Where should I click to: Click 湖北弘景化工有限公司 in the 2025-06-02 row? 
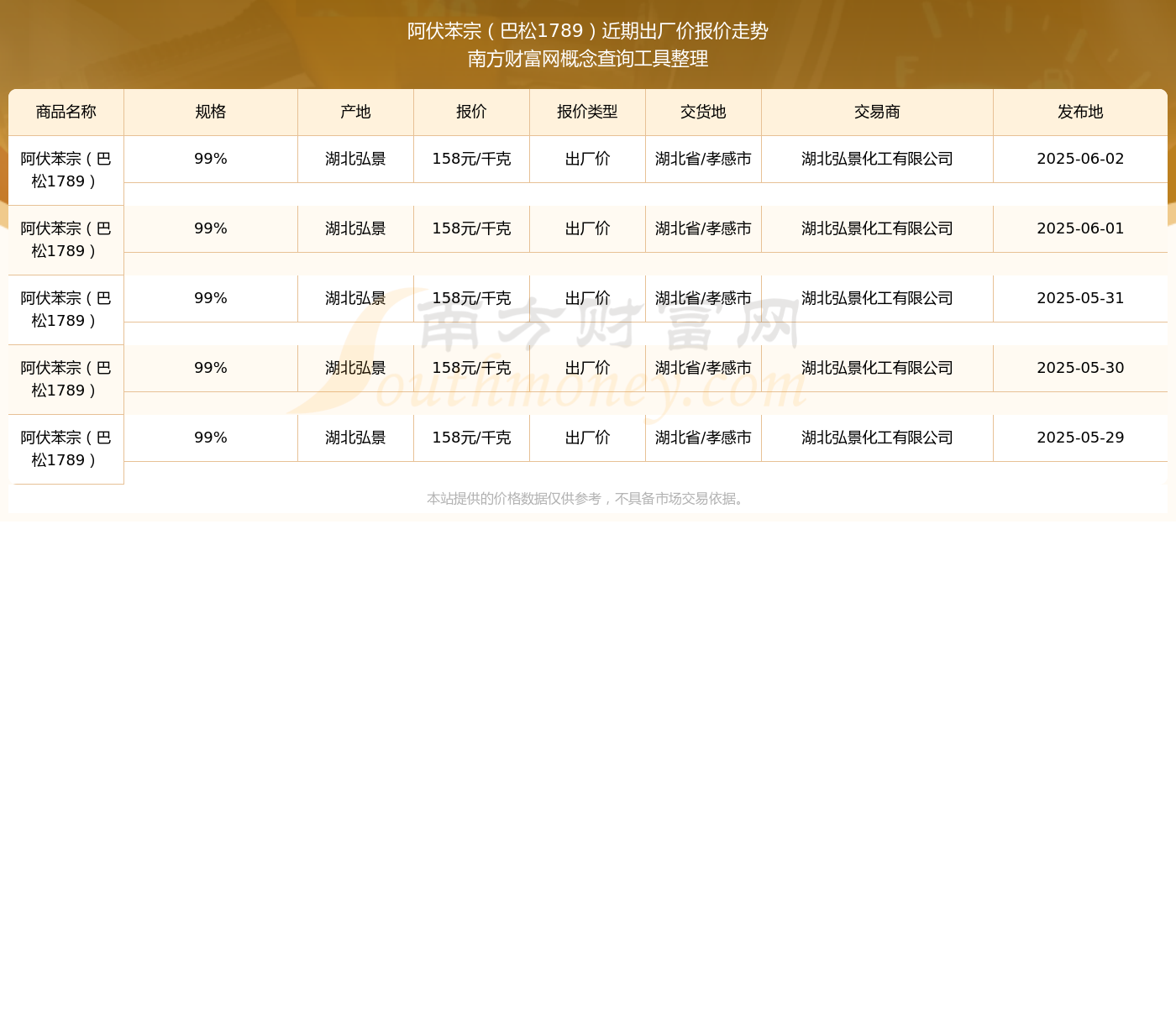pyautogui.click(x=877, y=159)
